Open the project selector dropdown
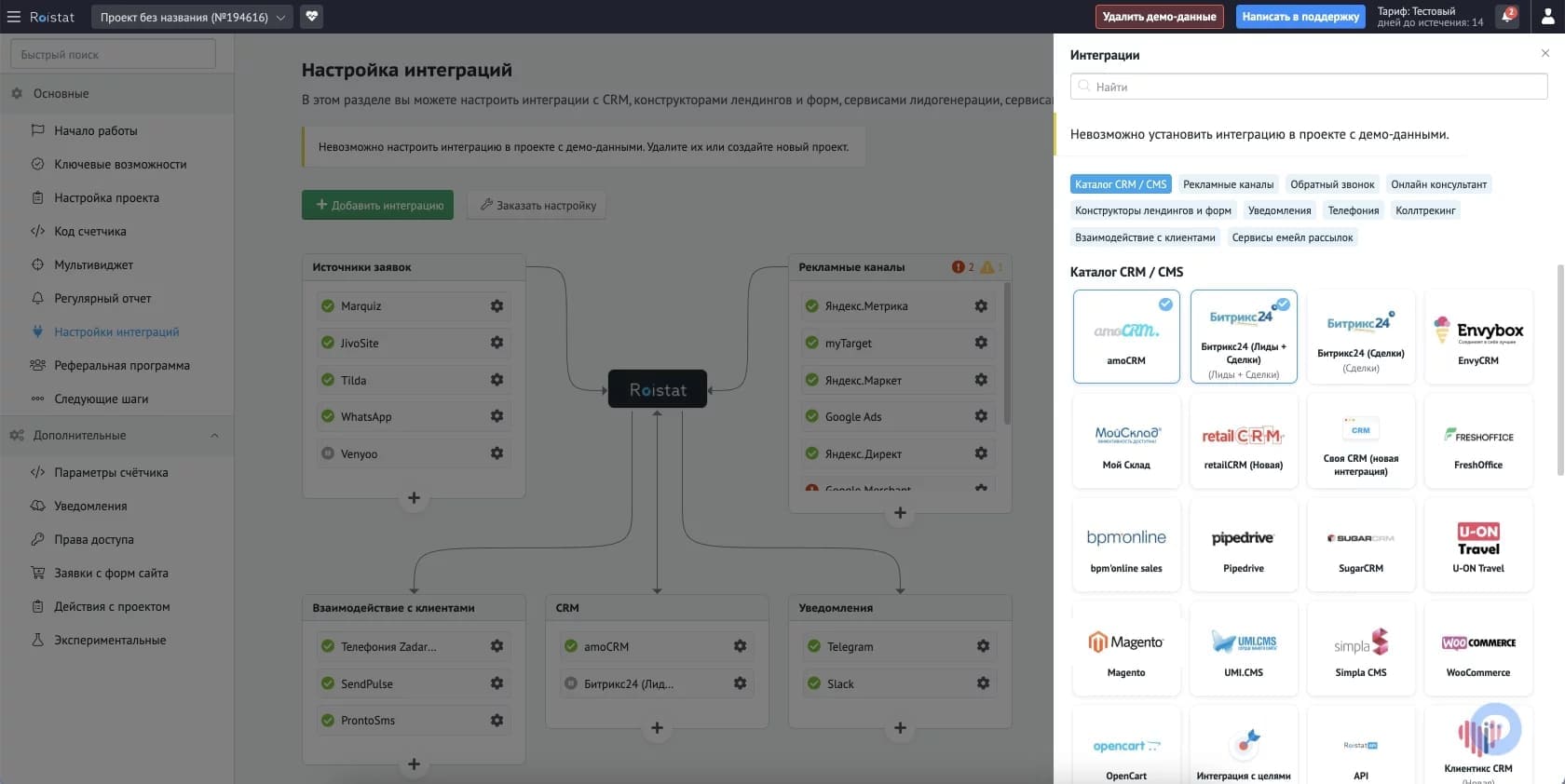1565x784 pixels. pos(192,17)
